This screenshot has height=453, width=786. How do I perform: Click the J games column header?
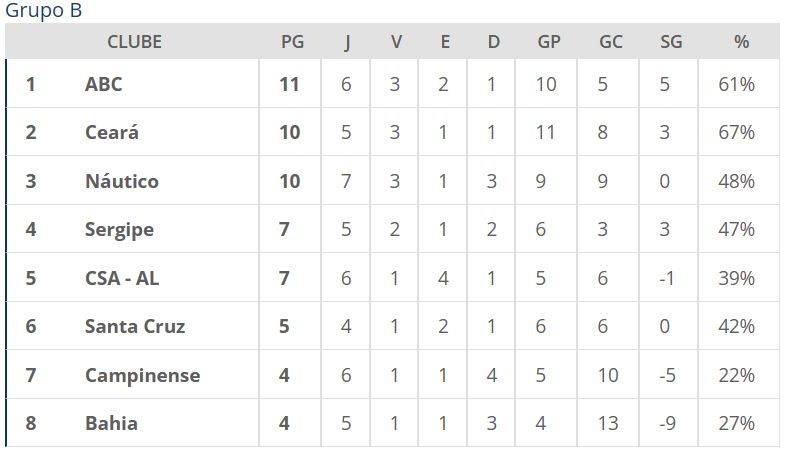(347, 42)
